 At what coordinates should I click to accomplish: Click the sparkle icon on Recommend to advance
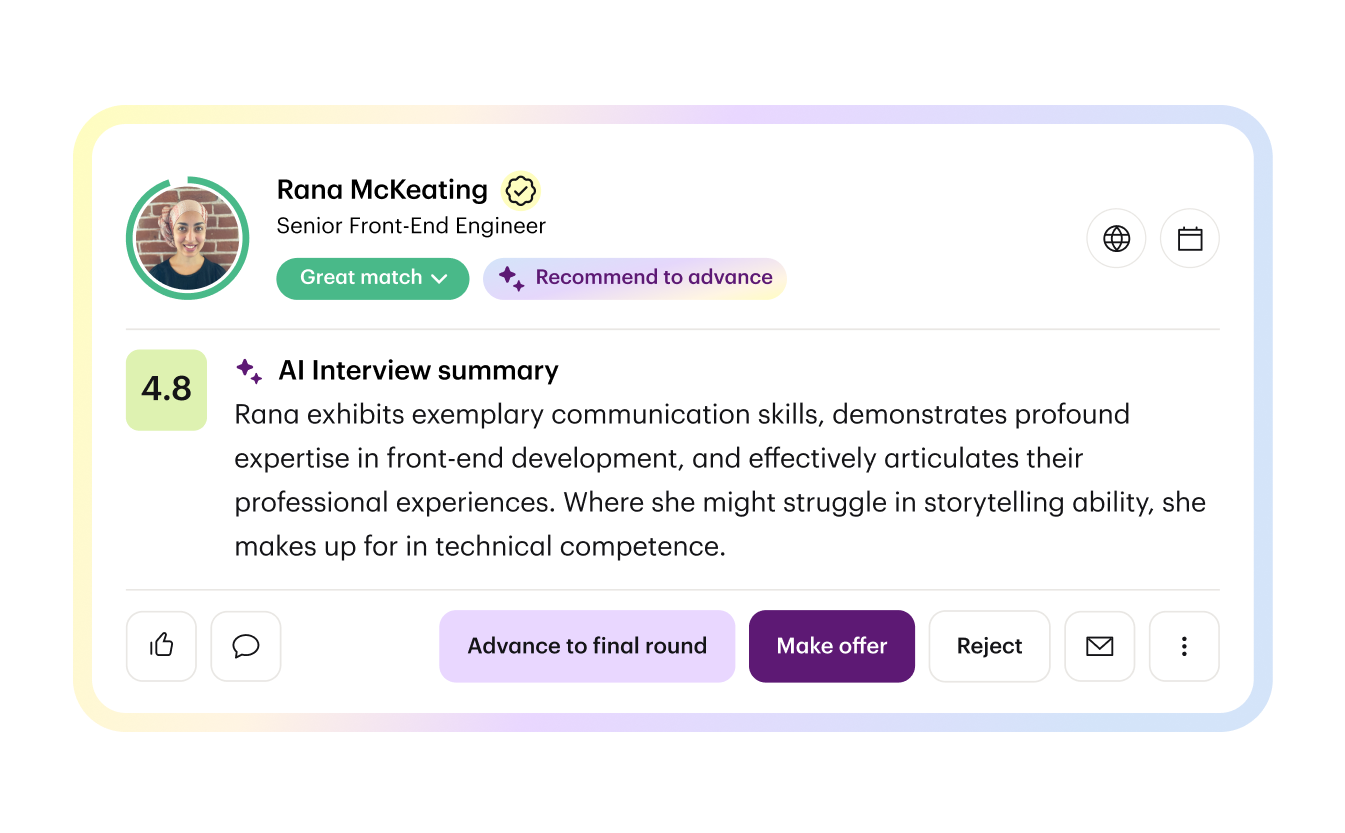(513, 279)
